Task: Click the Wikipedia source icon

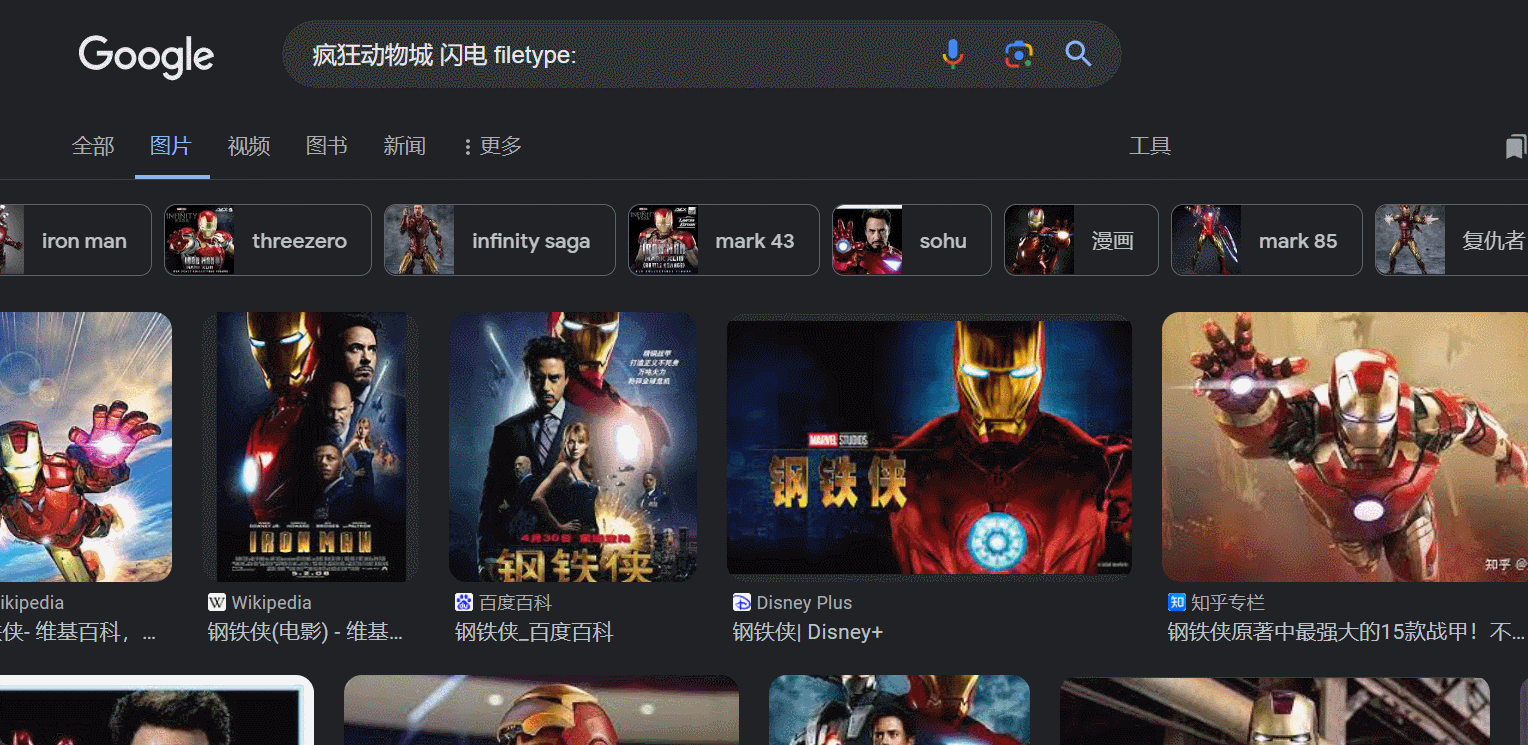Action: click(217, 602)
